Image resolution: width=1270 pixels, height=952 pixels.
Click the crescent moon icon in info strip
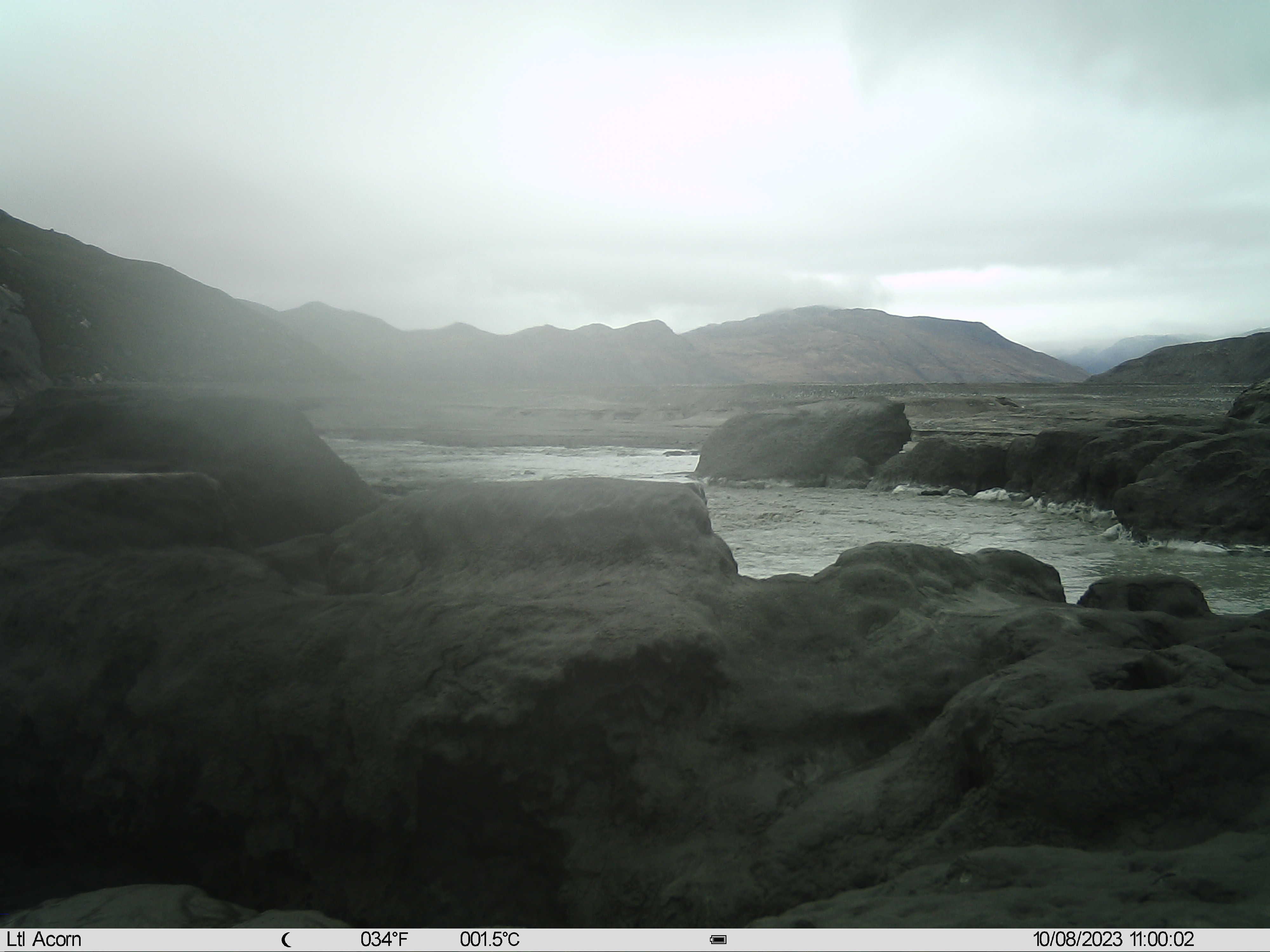pyautogui.click(x=286, y=940)
